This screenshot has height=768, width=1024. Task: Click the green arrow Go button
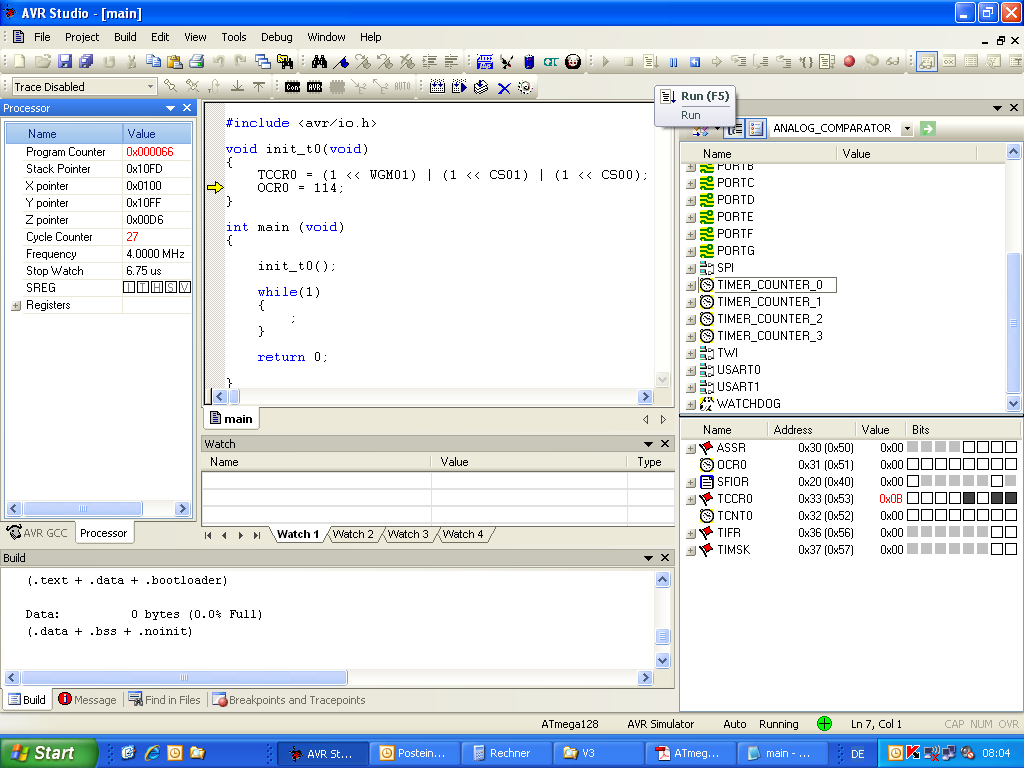pos(927,129)
